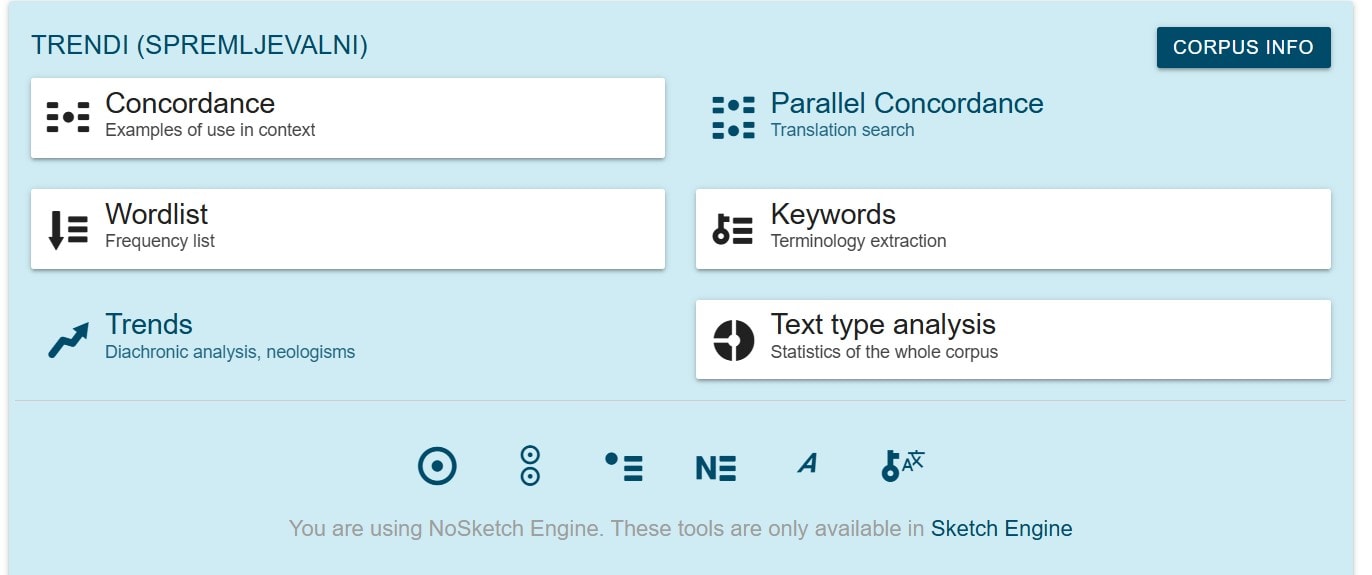The height and width of the screenshot is (575, 1372).
Task: Click the Keywords key icon
Action: (x=733, y=229)
